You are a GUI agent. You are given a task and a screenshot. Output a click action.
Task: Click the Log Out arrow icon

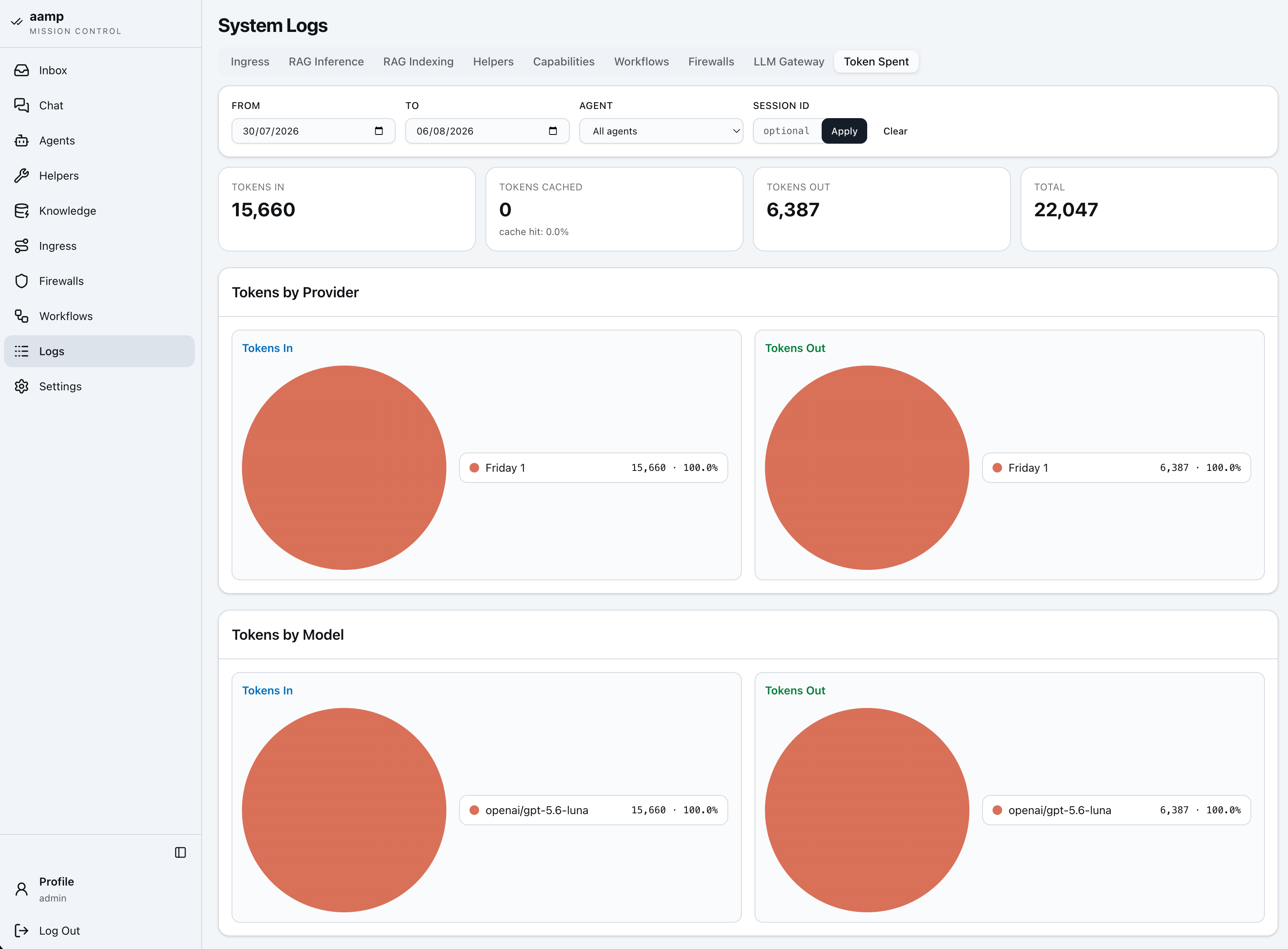click(21, 931)
